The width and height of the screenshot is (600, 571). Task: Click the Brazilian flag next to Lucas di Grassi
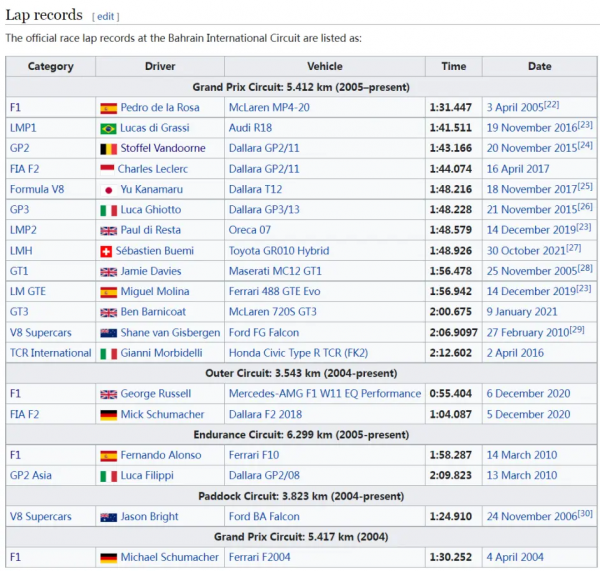coord(108,128)
